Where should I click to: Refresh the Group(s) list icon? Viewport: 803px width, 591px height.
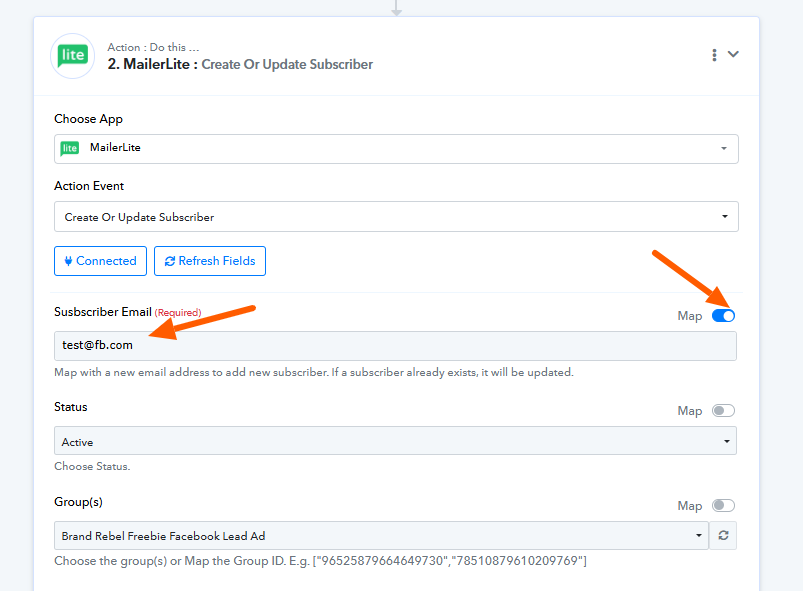[723, 536]
